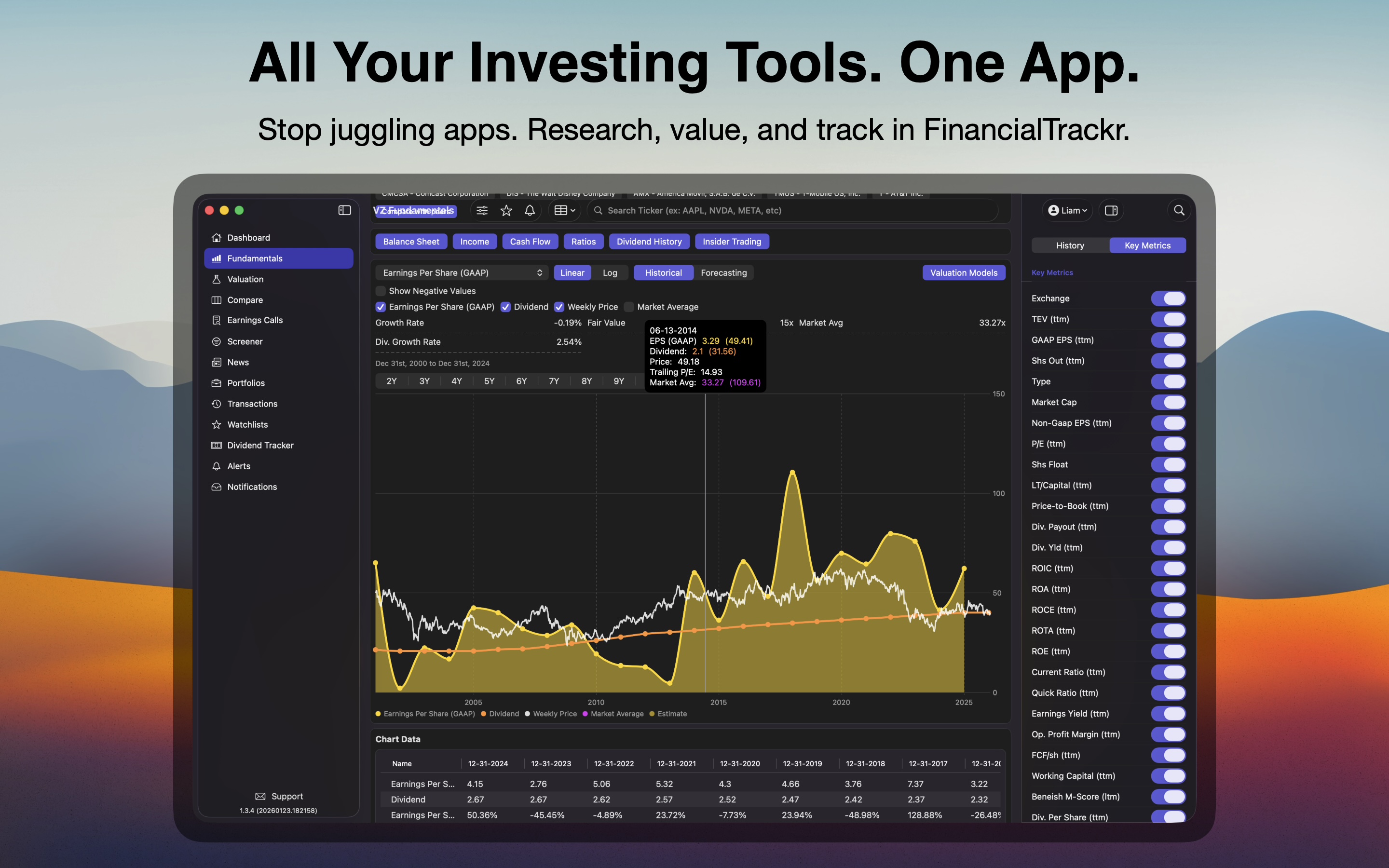The width and height of the screenshot is (1389, 868).
Task: Click the Search Ticker input field
Action: pos(792,211)
